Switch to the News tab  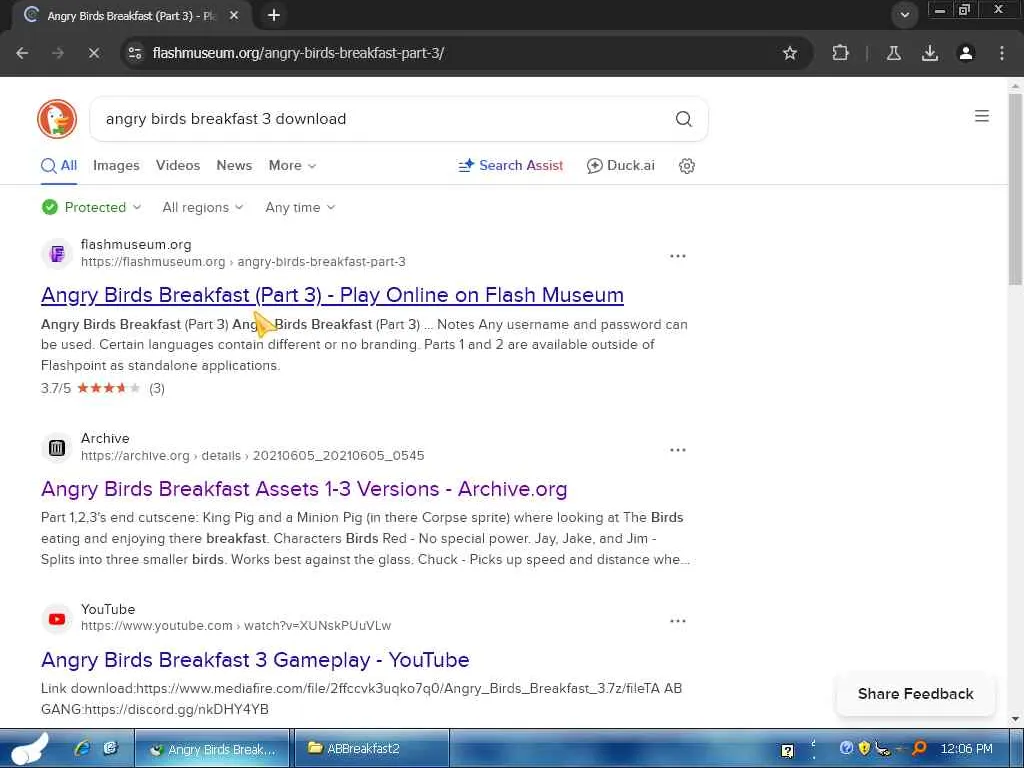[234, 166]
